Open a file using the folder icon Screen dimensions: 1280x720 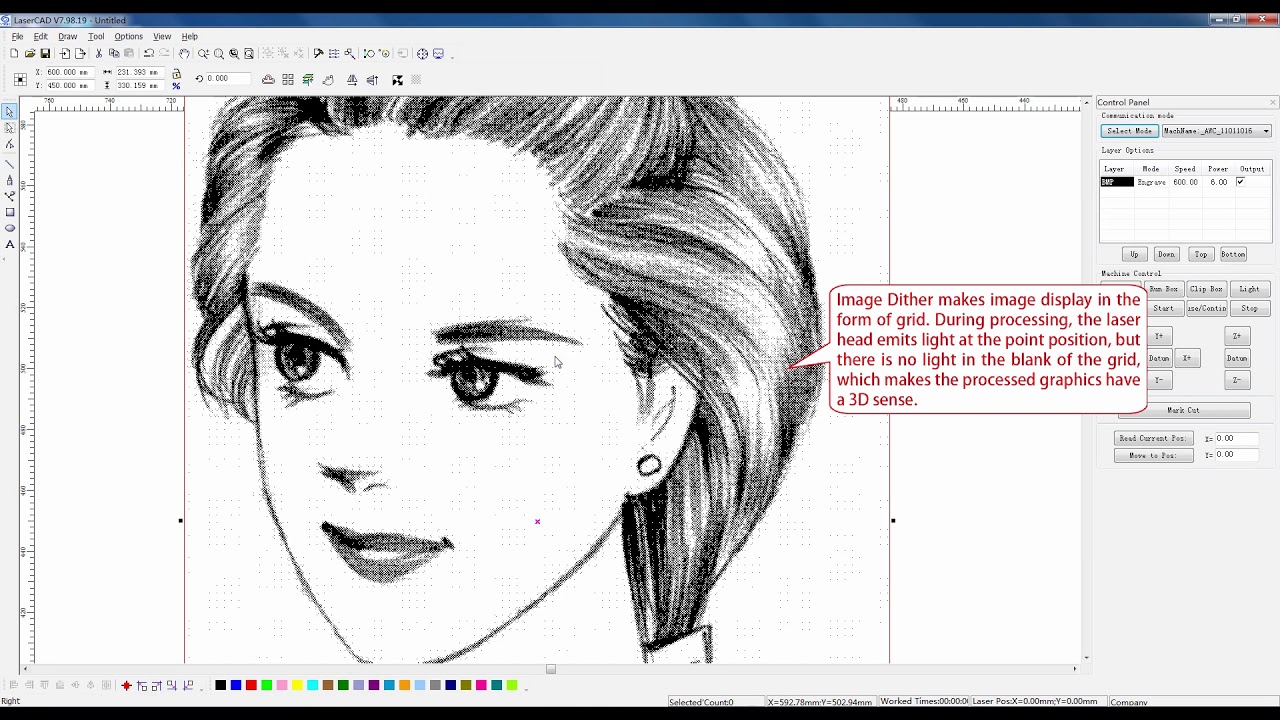pyautogui.click(x=30, y=53)
